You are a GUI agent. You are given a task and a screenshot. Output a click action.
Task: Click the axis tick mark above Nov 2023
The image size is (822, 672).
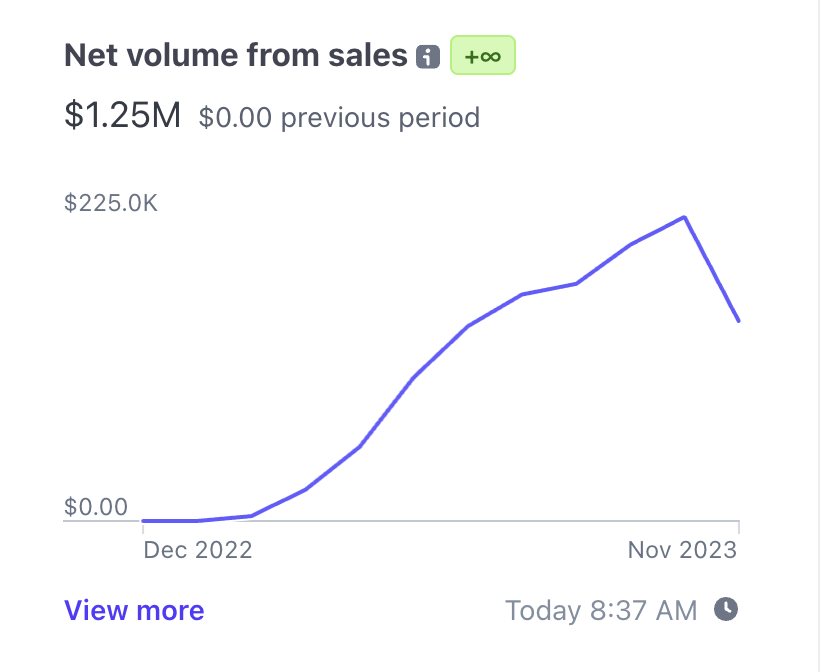pos(738,526)
